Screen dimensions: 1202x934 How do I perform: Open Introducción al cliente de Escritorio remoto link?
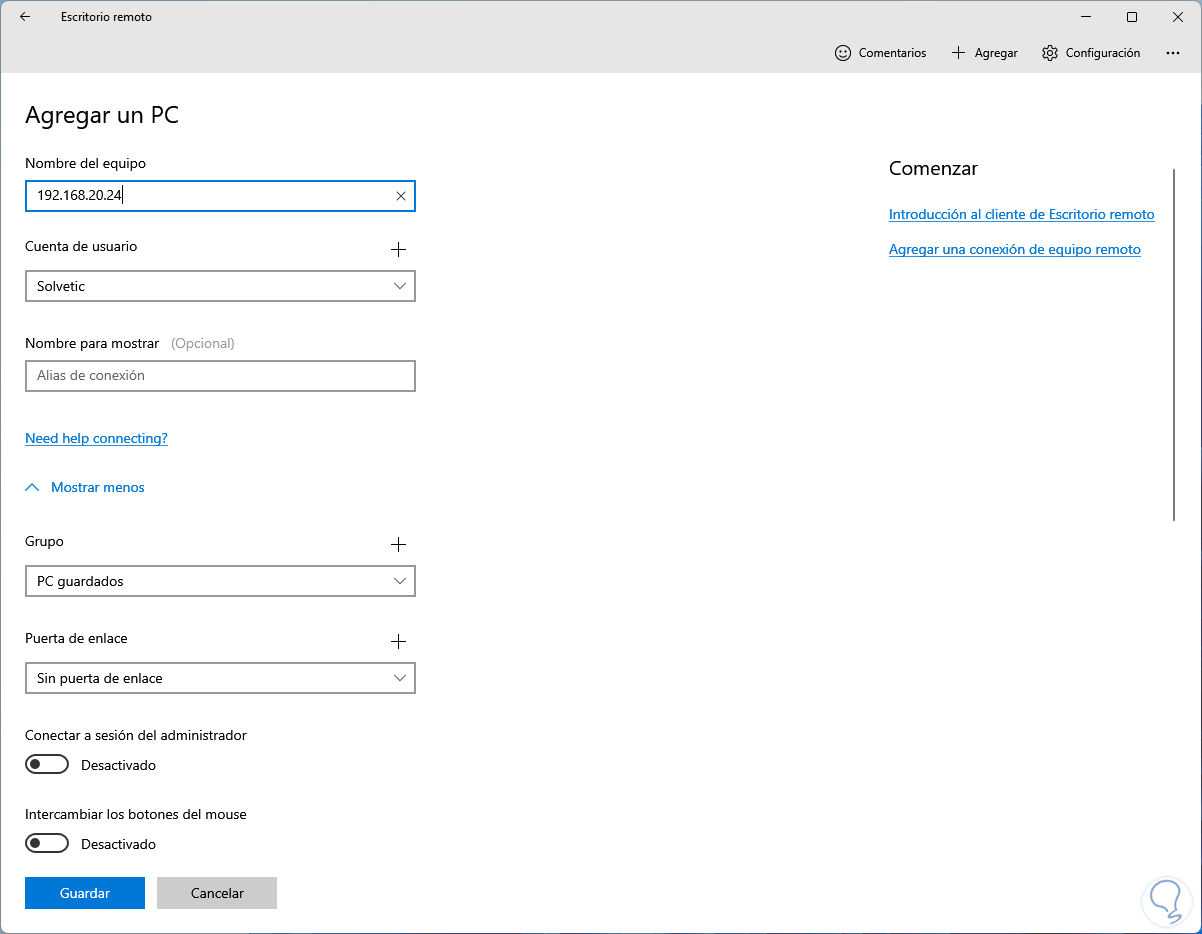click(x=1021, y=215)
